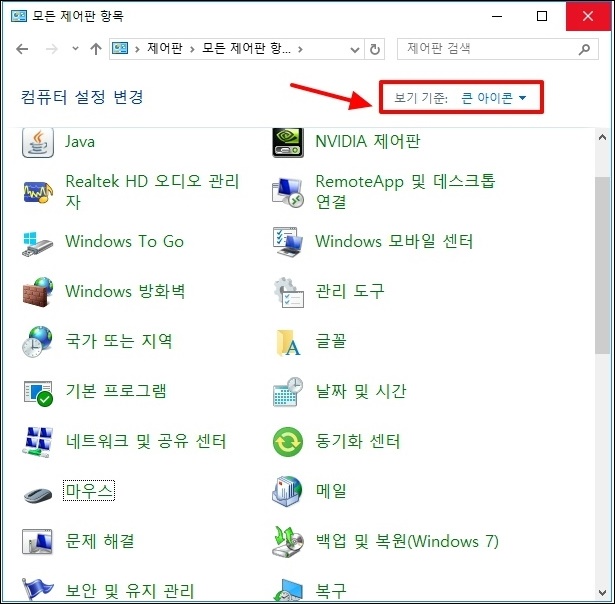
Task: Refresh the control panel view
Action: coord(375,49)
